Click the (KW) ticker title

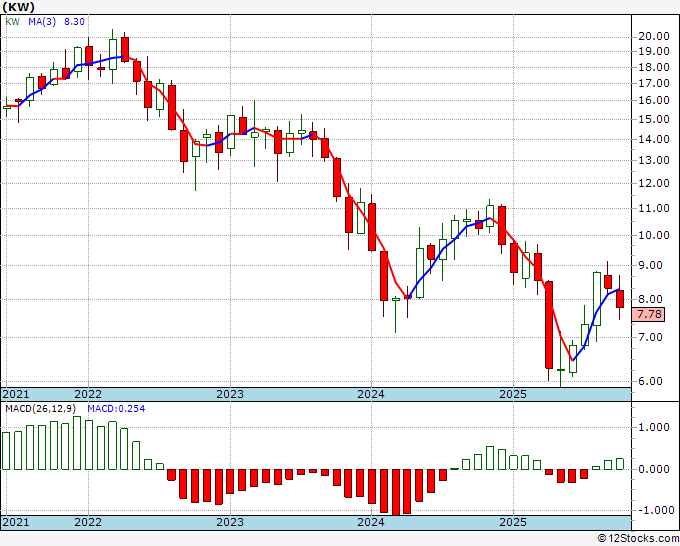(21, 8)
